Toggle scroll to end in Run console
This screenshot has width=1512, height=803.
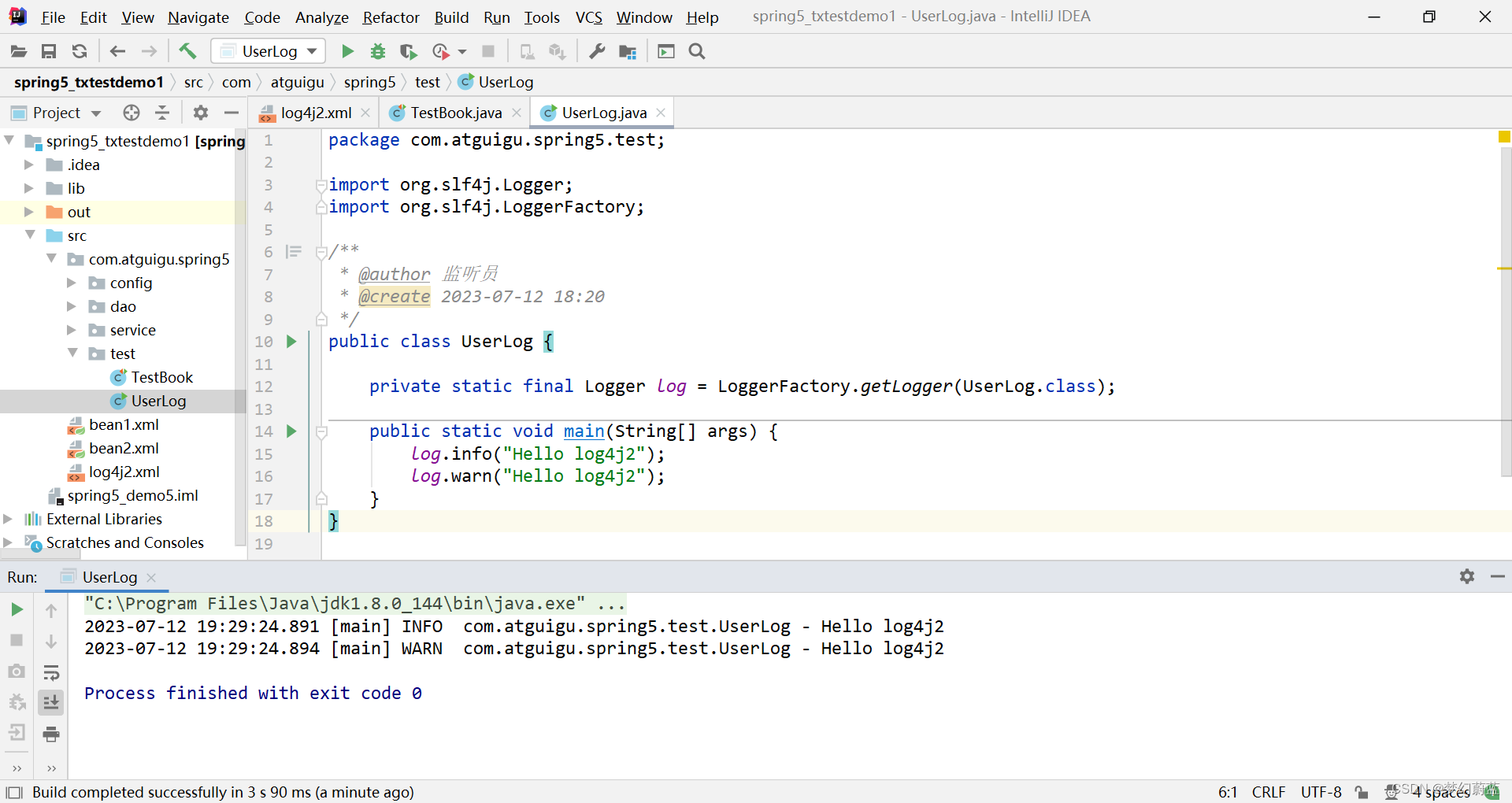51,702
